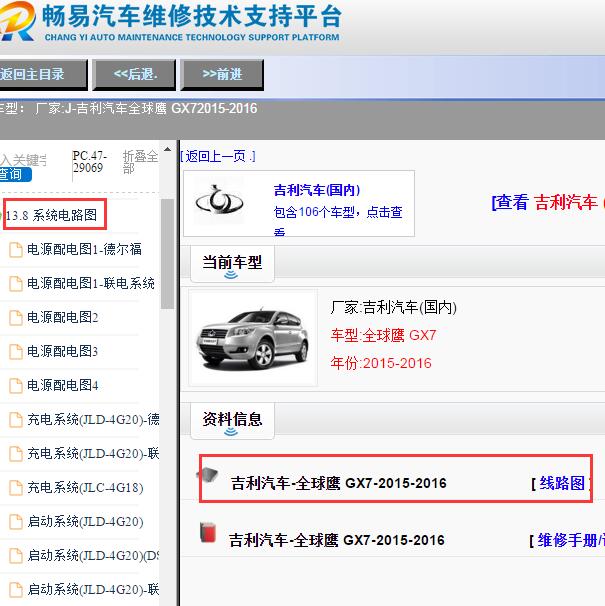Viewport: 605px width, 606px height.
Task: Go forward with >>前进 button
Action: (x=222, y=74)
